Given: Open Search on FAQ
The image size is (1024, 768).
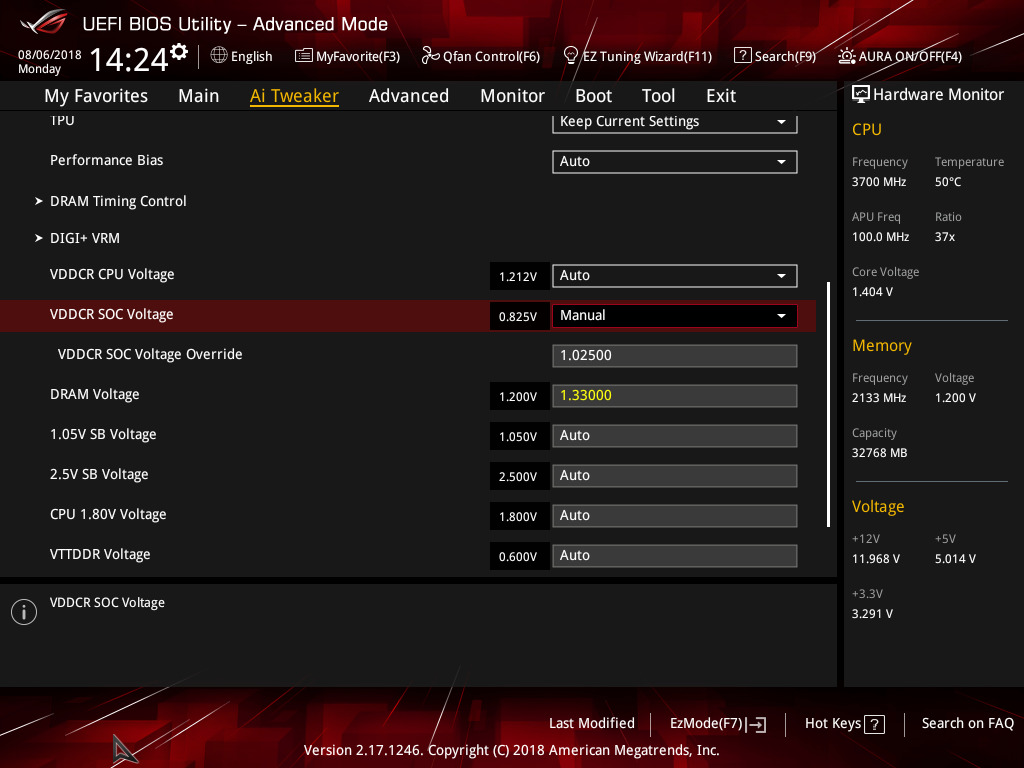Looking at the screenshot, I should click(967, 724).
